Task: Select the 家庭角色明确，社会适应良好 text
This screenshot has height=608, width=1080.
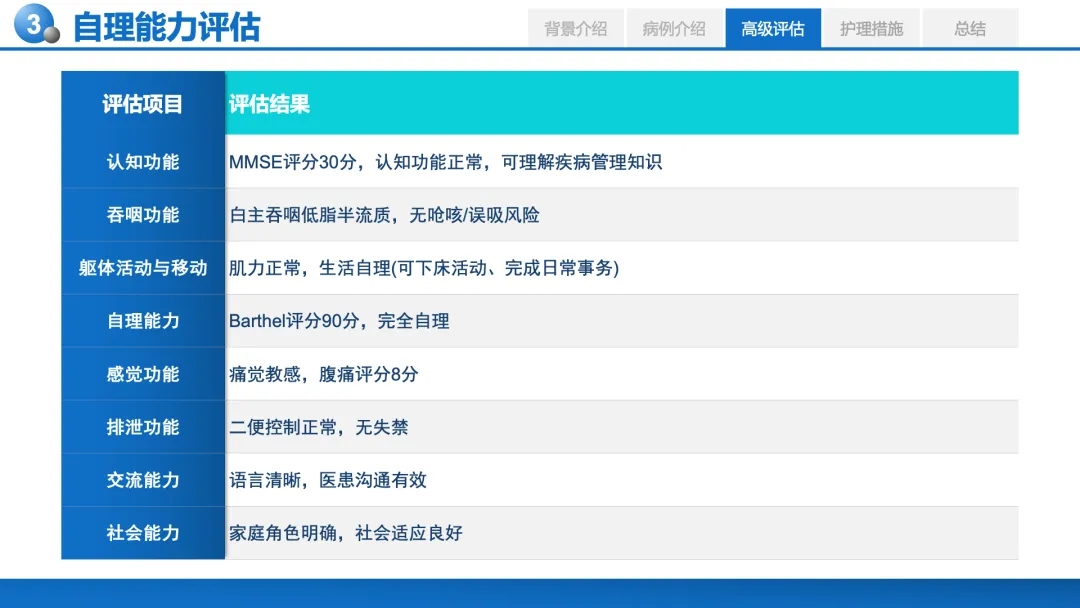Action: (346, 533)
